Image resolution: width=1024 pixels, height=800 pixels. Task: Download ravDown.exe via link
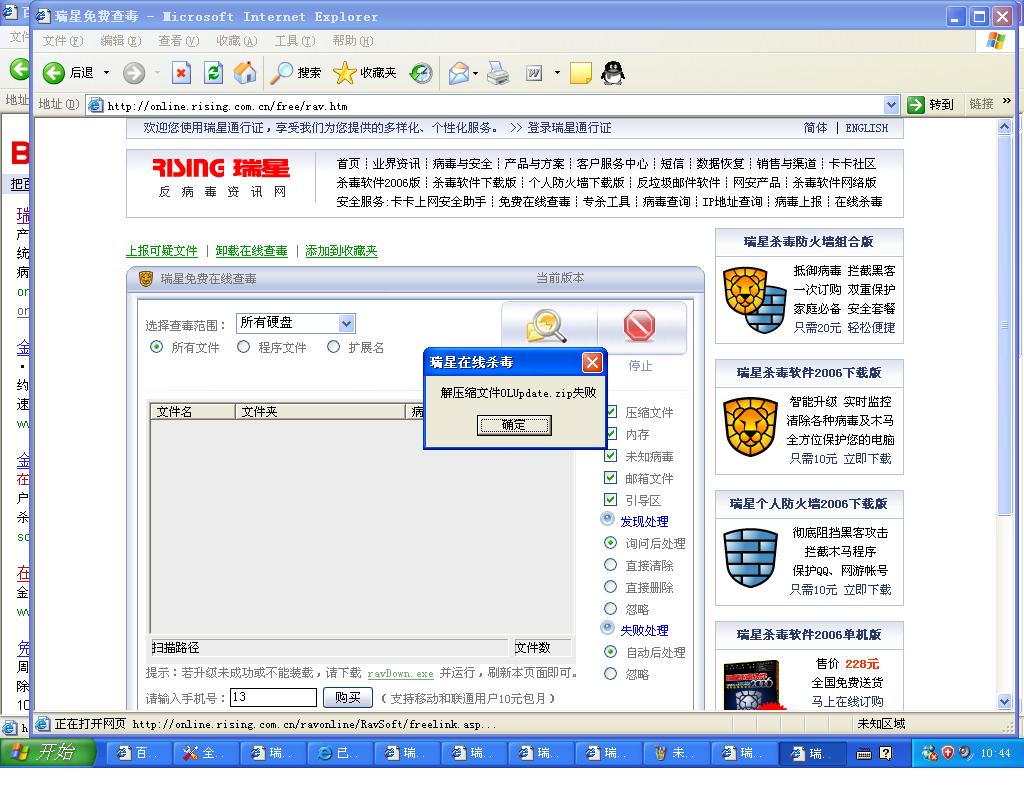400,673
